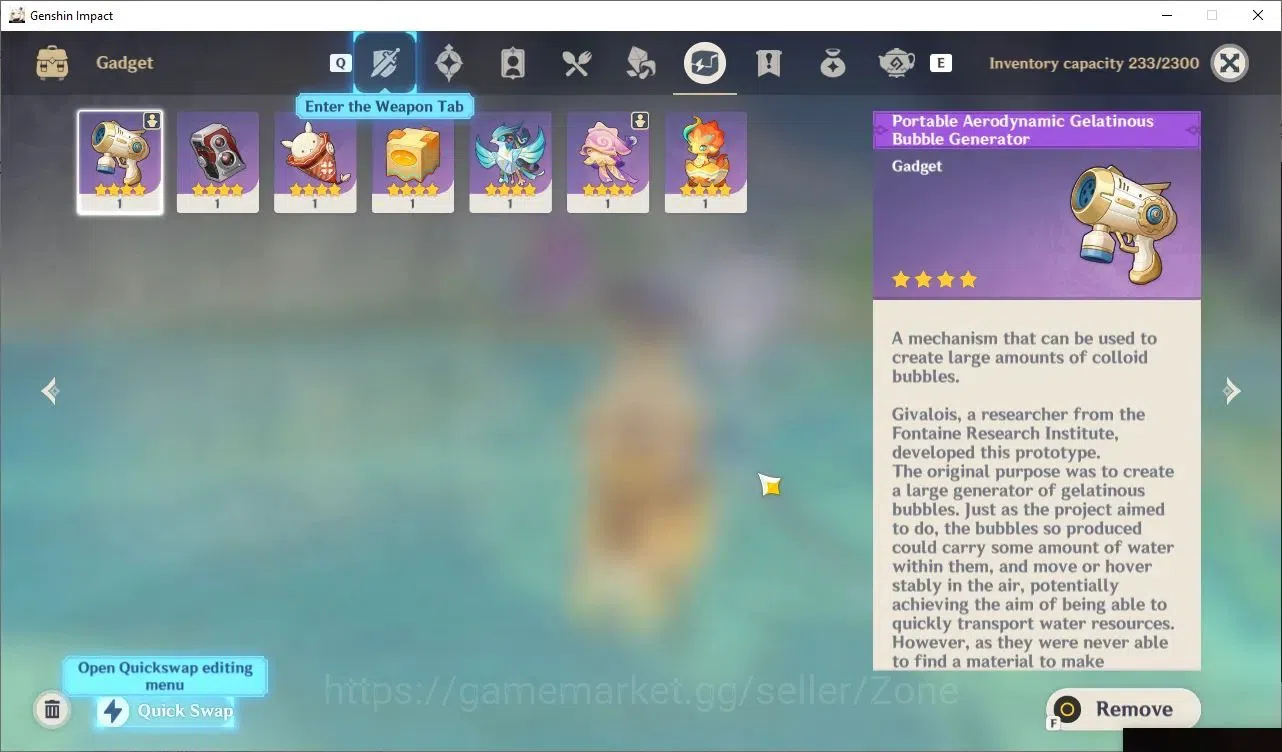Choose the pink jellyfish gadget item
1282x752 pixels.
608,162
